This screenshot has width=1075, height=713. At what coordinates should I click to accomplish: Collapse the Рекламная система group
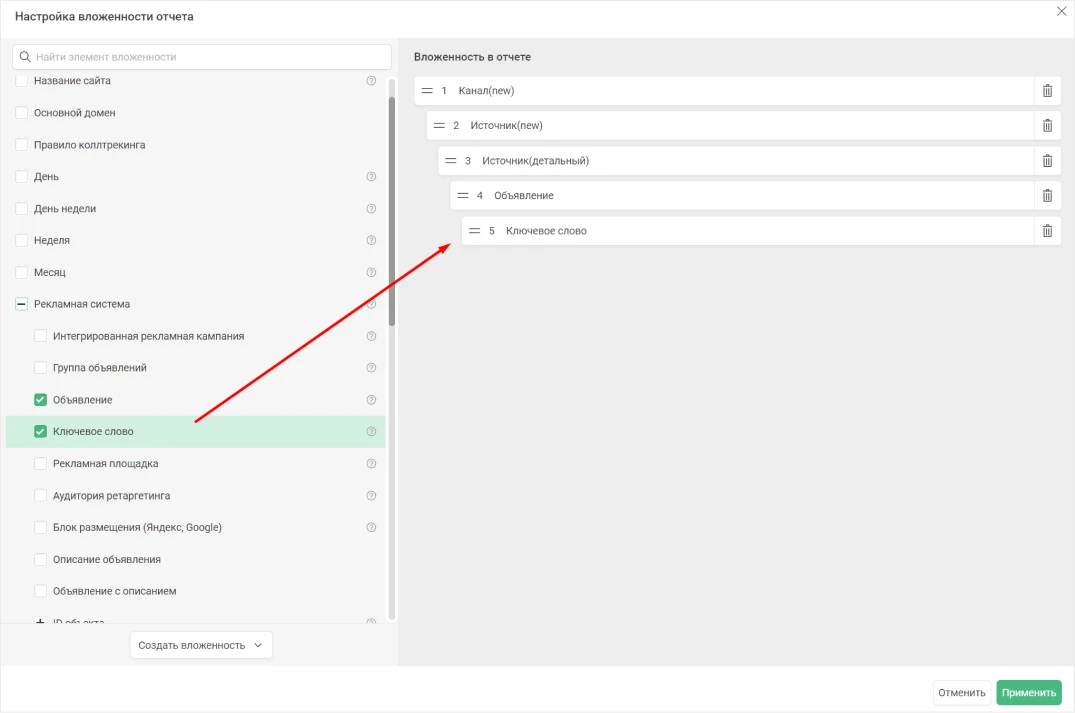tap(21, 304)
